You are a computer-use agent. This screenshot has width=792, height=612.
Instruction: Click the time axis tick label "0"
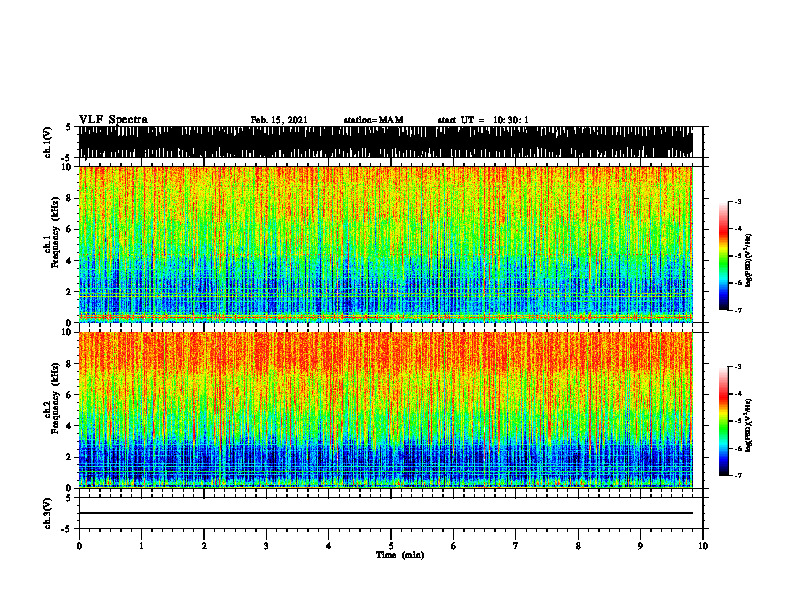point(79,546)
